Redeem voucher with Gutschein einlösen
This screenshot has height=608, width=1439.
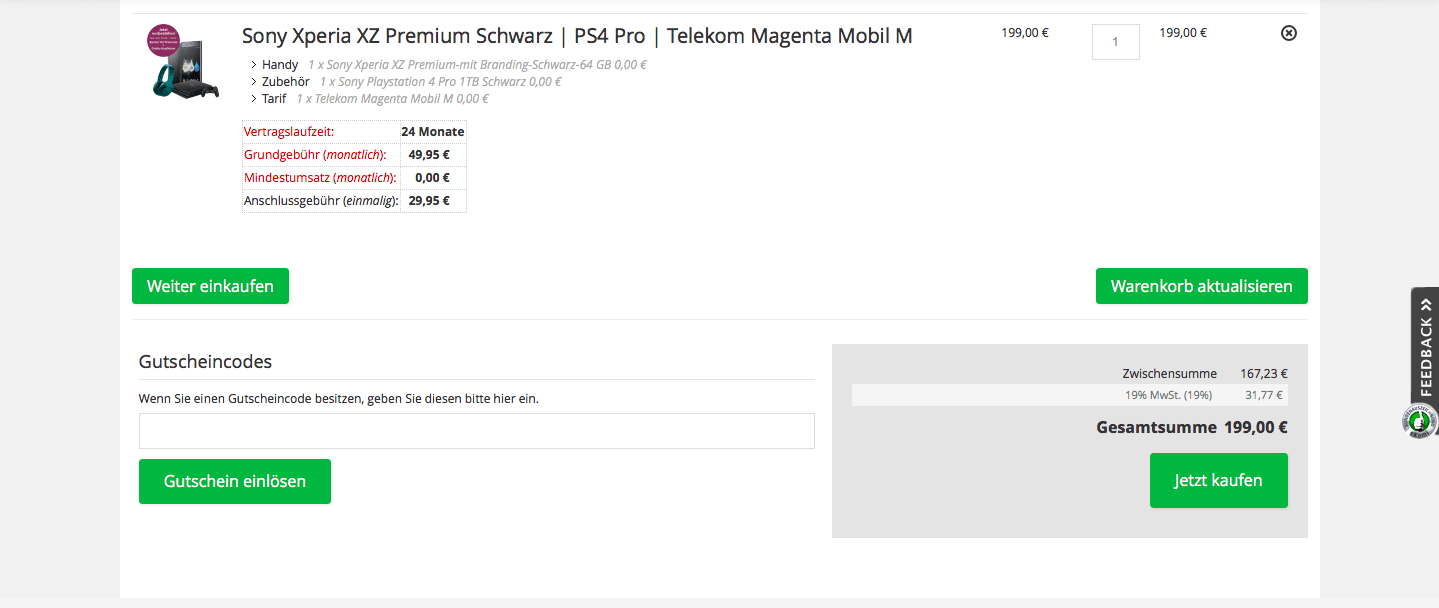(x=235, y=481)
